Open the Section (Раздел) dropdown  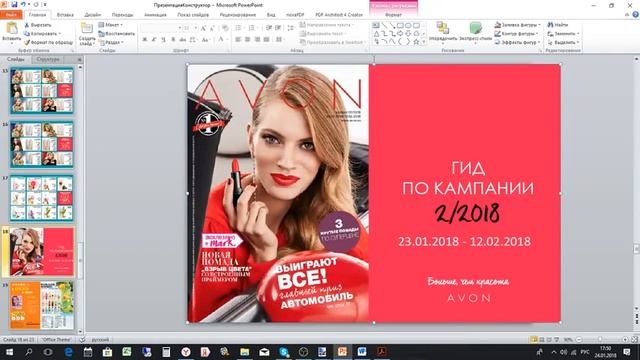pos(111,42)
